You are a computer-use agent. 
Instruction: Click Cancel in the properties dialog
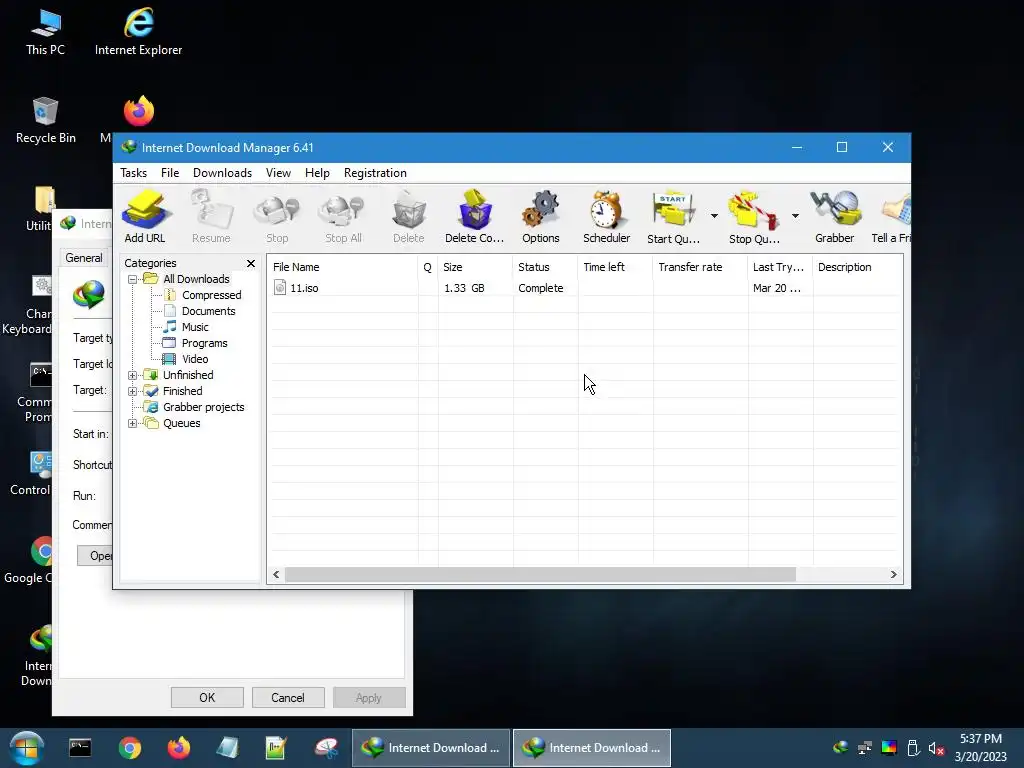[x=288, y=697]
